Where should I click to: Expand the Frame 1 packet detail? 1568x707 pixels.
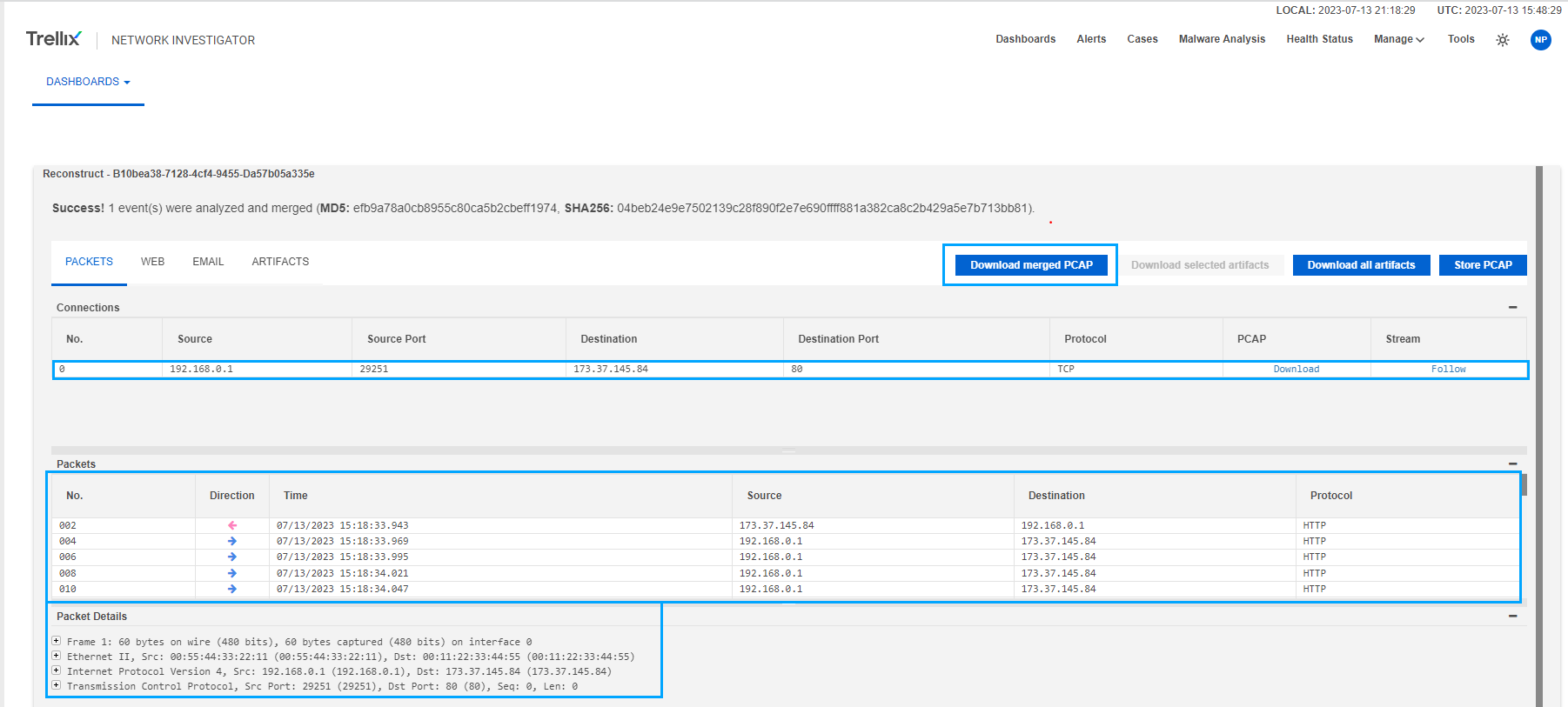pyautogui.click(x=57, y=641)
